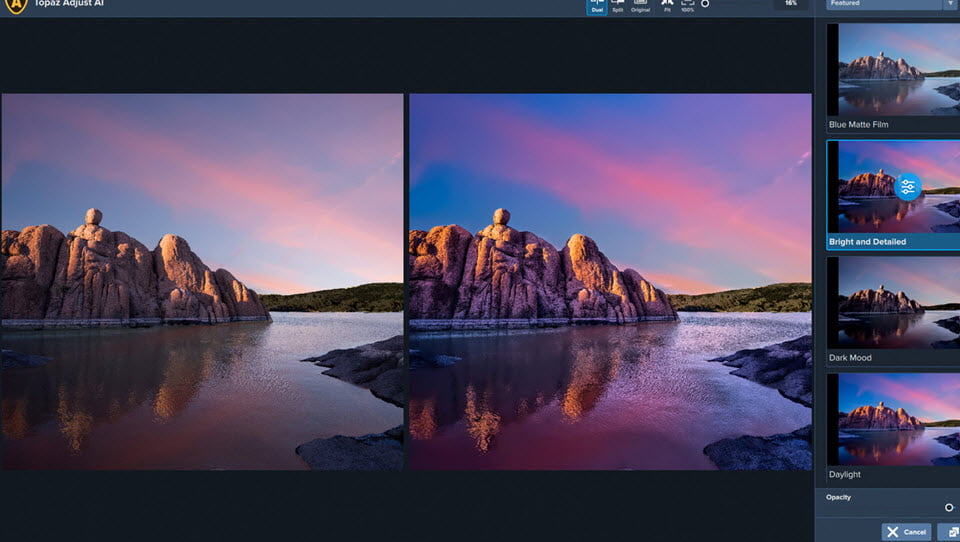Click the Daylight preset label
This screenshot has height=542, width=960.
click(x=844, y=474)
